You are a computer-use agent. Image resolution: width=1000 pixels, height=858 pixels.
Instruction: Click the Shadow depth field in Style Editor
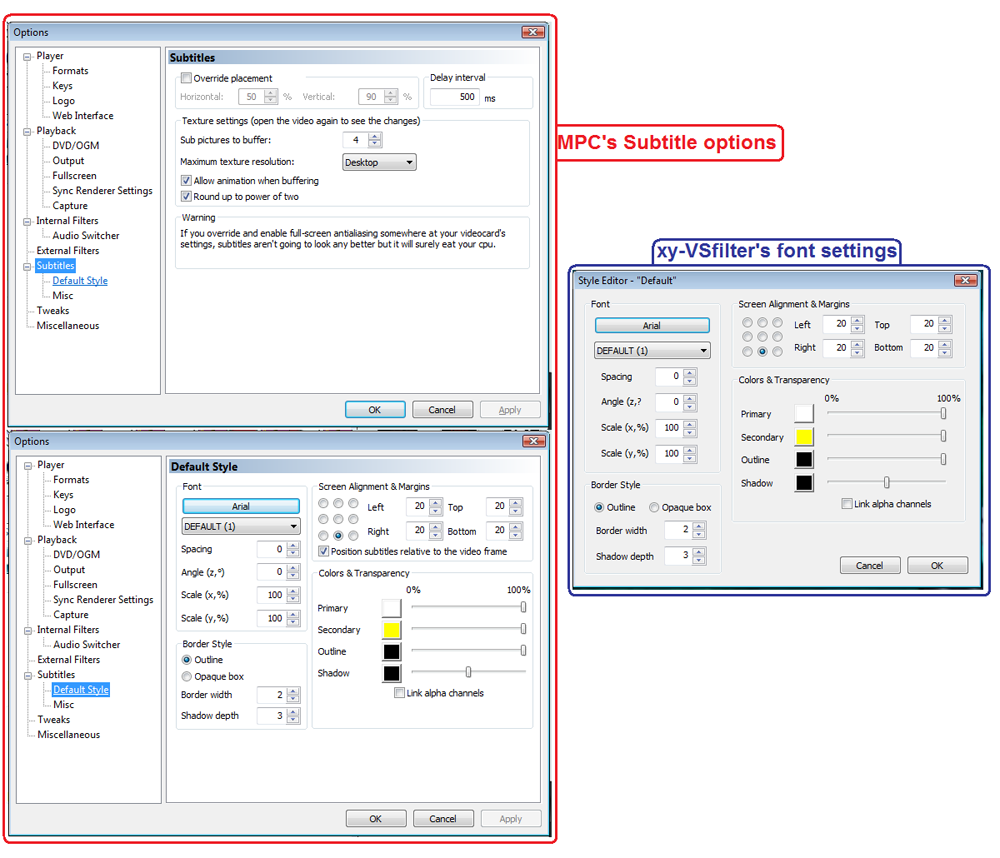click(x=678, y=556)
